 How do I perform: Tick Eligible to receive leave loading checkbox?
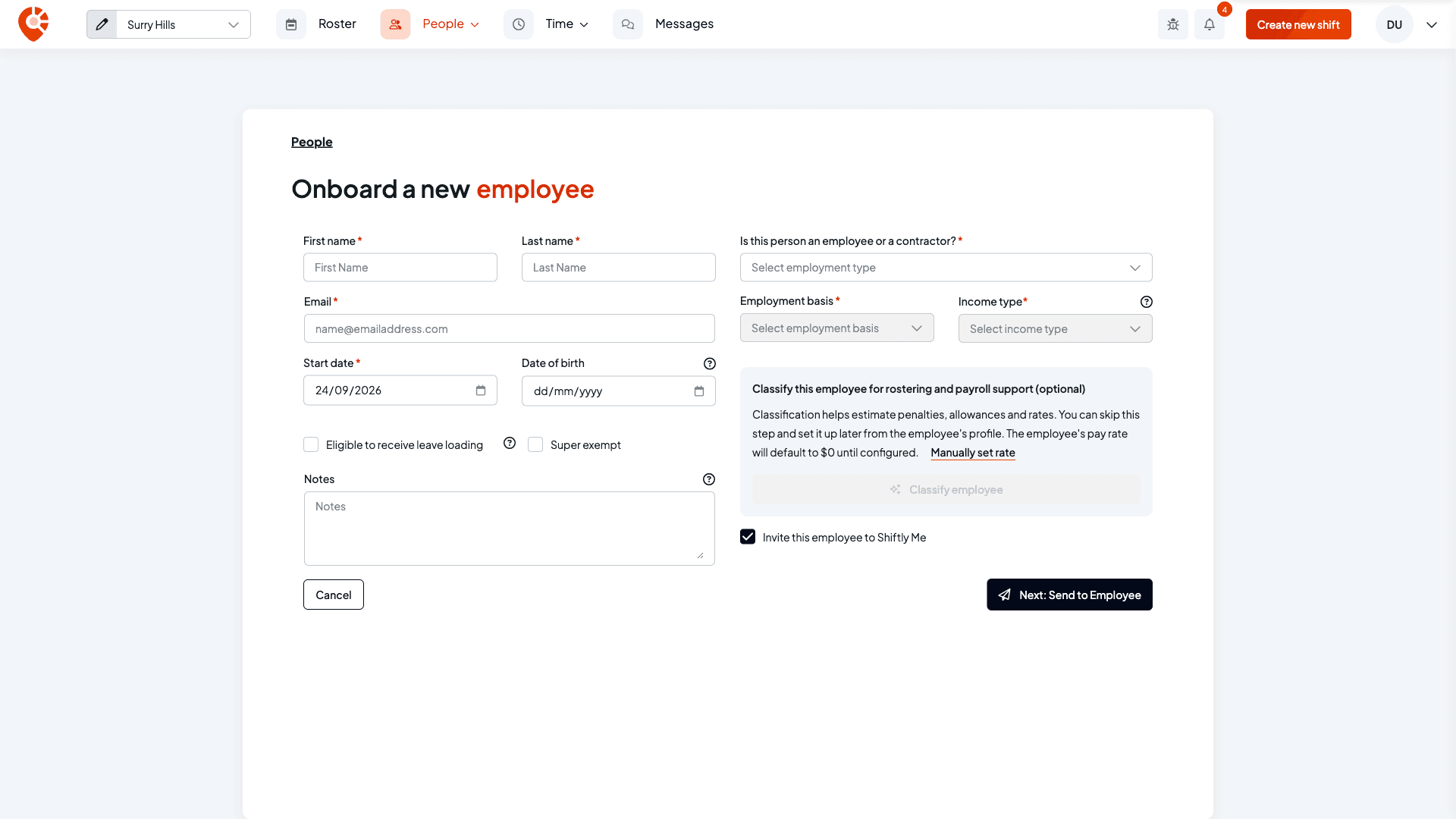pos(311,444)
